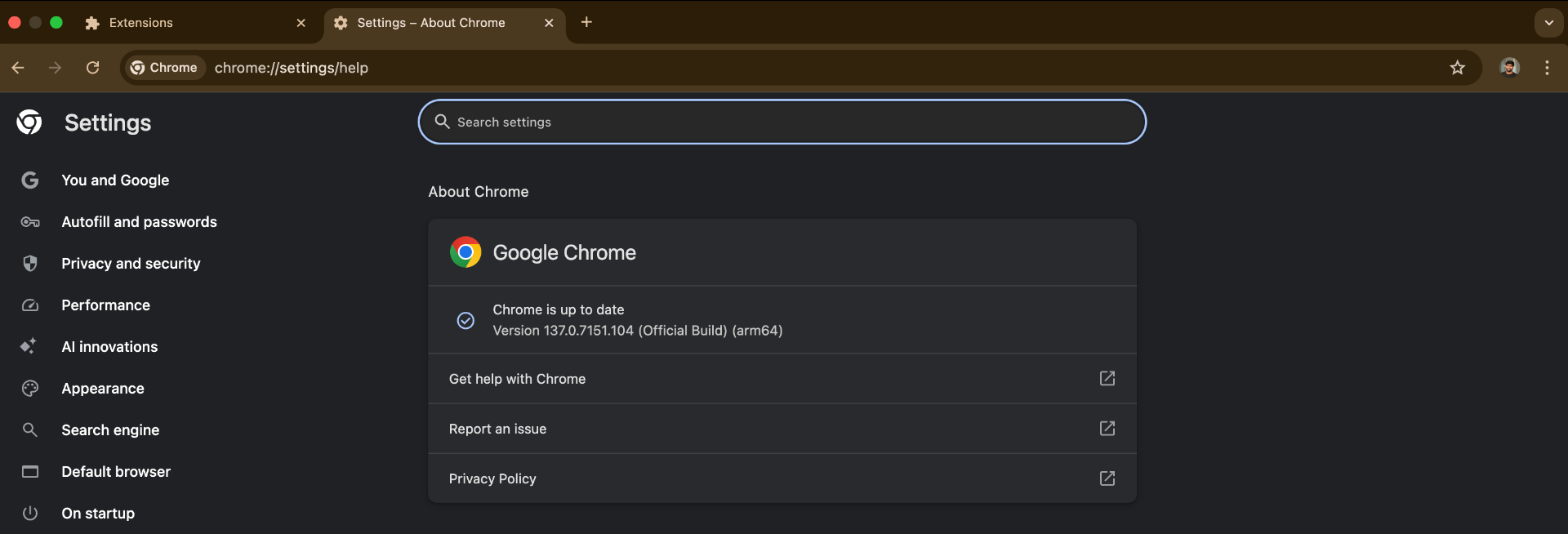Image resolution: width=1568 pixels, height=534 pixels.
Task: Open Report an issue
Action: click(x=782, y=429)
